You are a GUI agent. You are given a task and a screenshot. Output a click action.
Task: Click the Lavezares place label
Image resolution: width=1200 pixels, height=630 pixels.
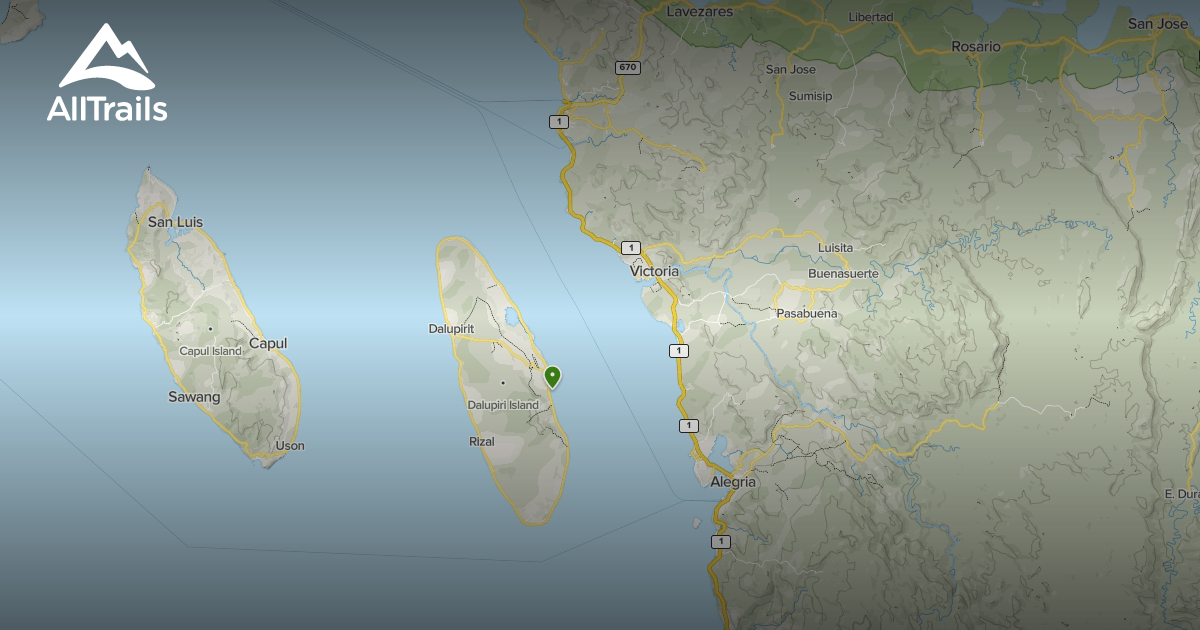tap(699, 12)
